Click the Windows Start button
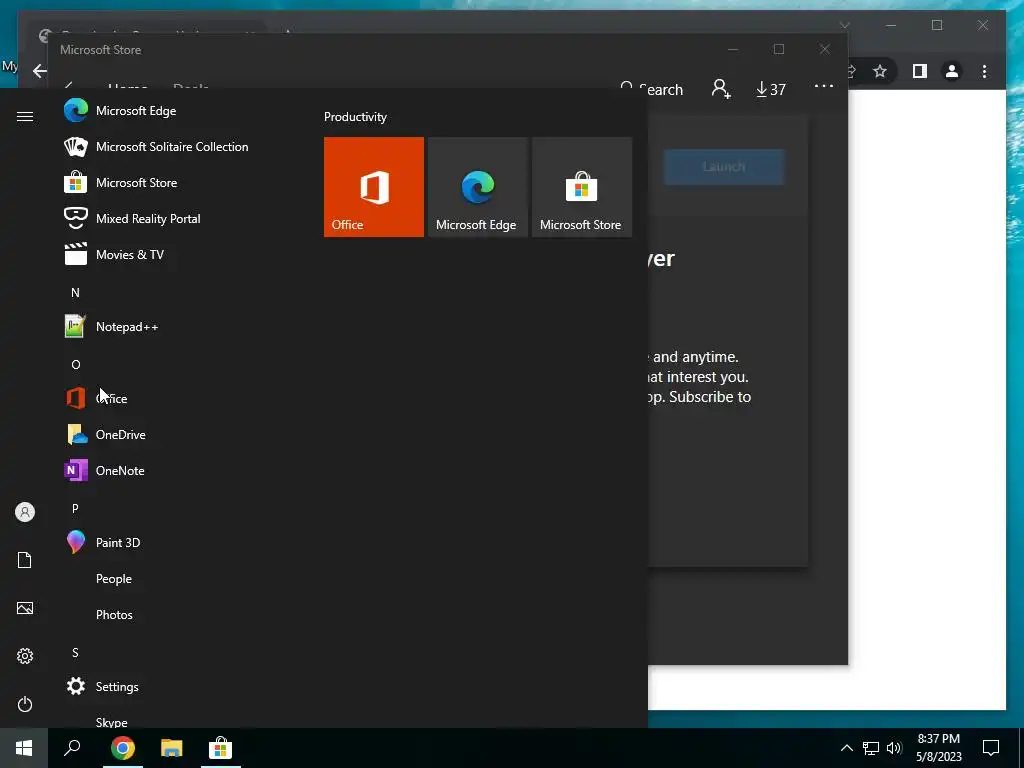Image resolution: width=1024 pixels, height=768 pixels. point(24,748)
